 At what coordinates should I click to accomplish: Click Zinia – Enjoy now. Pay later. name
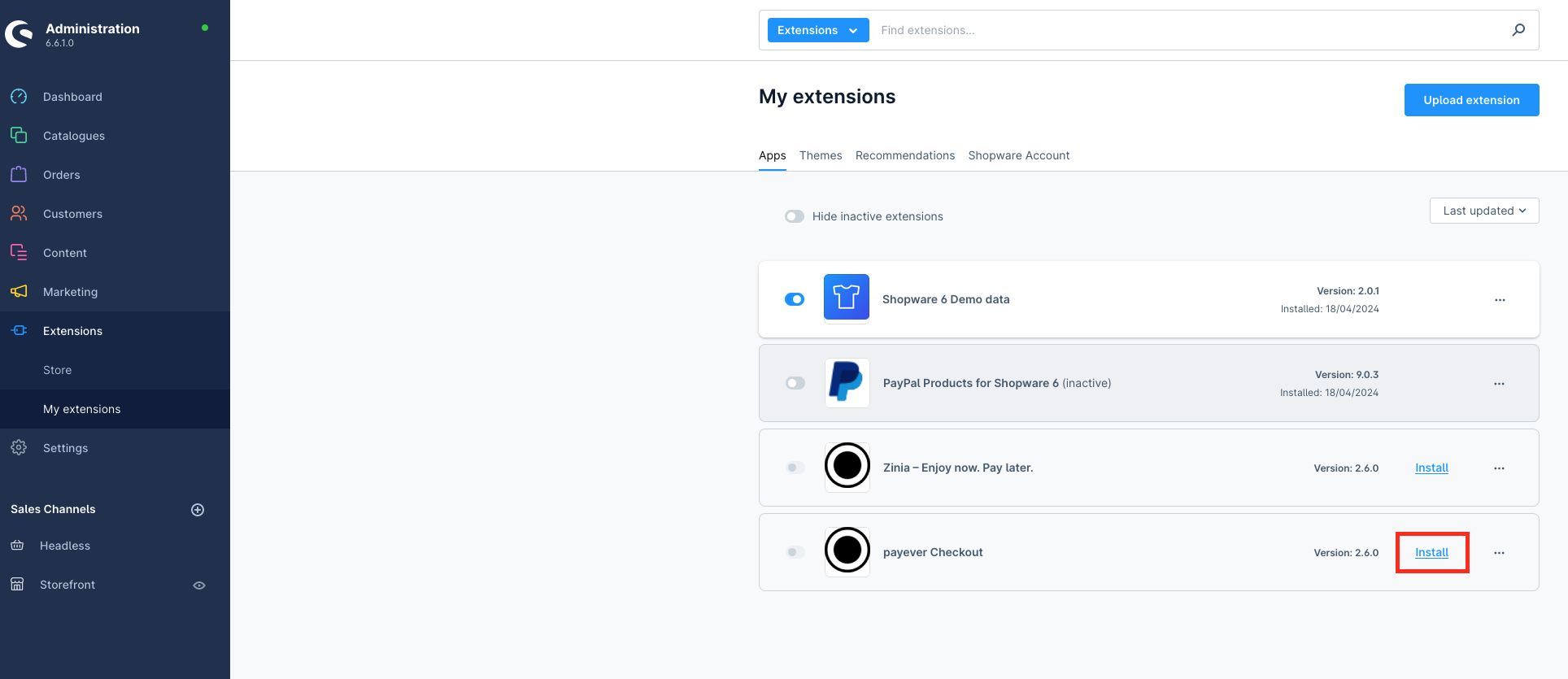(x=958, y=468)
